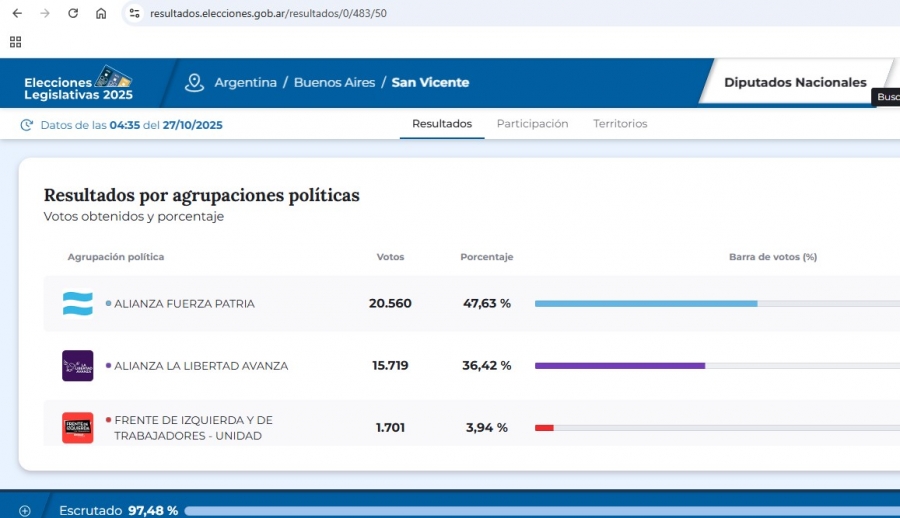Click the Elecciones Legislativas 2025 logo
Image resolution: width=900 pixels, height=518 pixels.
tap(78, 83)
